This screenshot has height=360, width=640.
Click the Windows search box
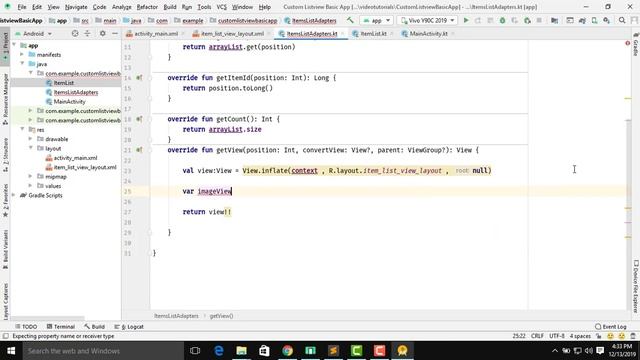click(104, 351)
